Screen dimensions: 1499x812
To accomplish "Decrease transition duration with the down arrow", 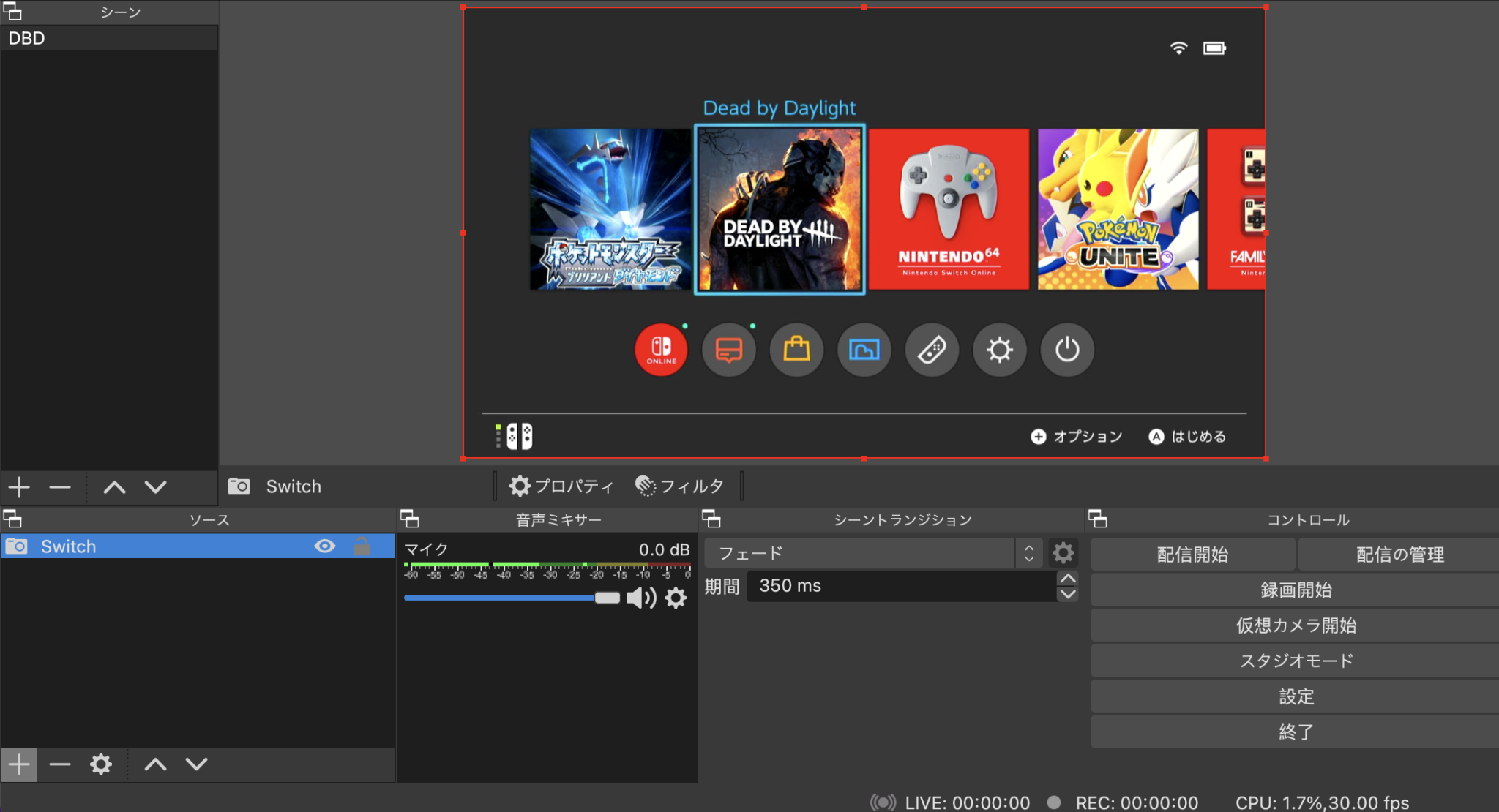I will tap(1067, 594).
